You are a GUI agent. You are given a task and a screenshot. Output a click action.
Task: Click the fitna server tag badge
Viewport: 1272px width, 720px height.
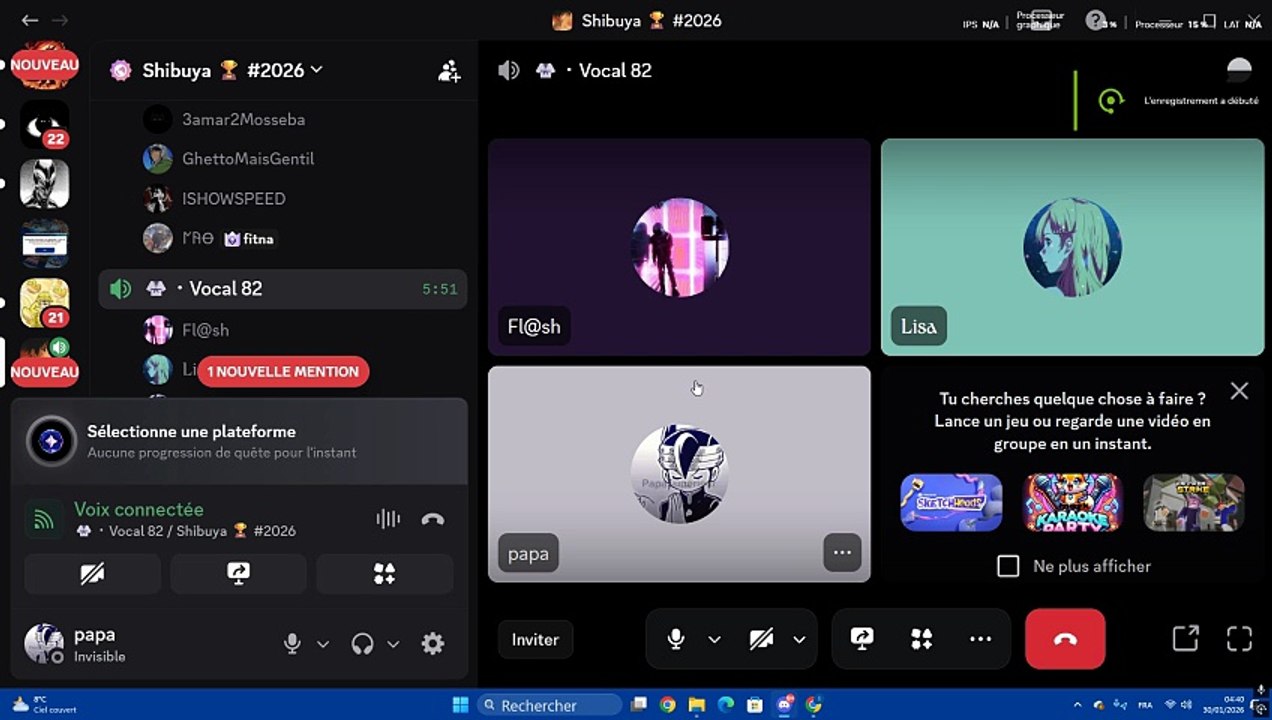point(249,239)
